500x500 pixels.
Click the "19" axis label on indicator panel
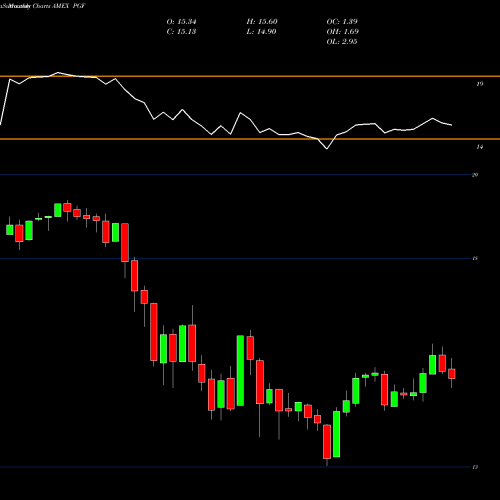click(479, 84)
